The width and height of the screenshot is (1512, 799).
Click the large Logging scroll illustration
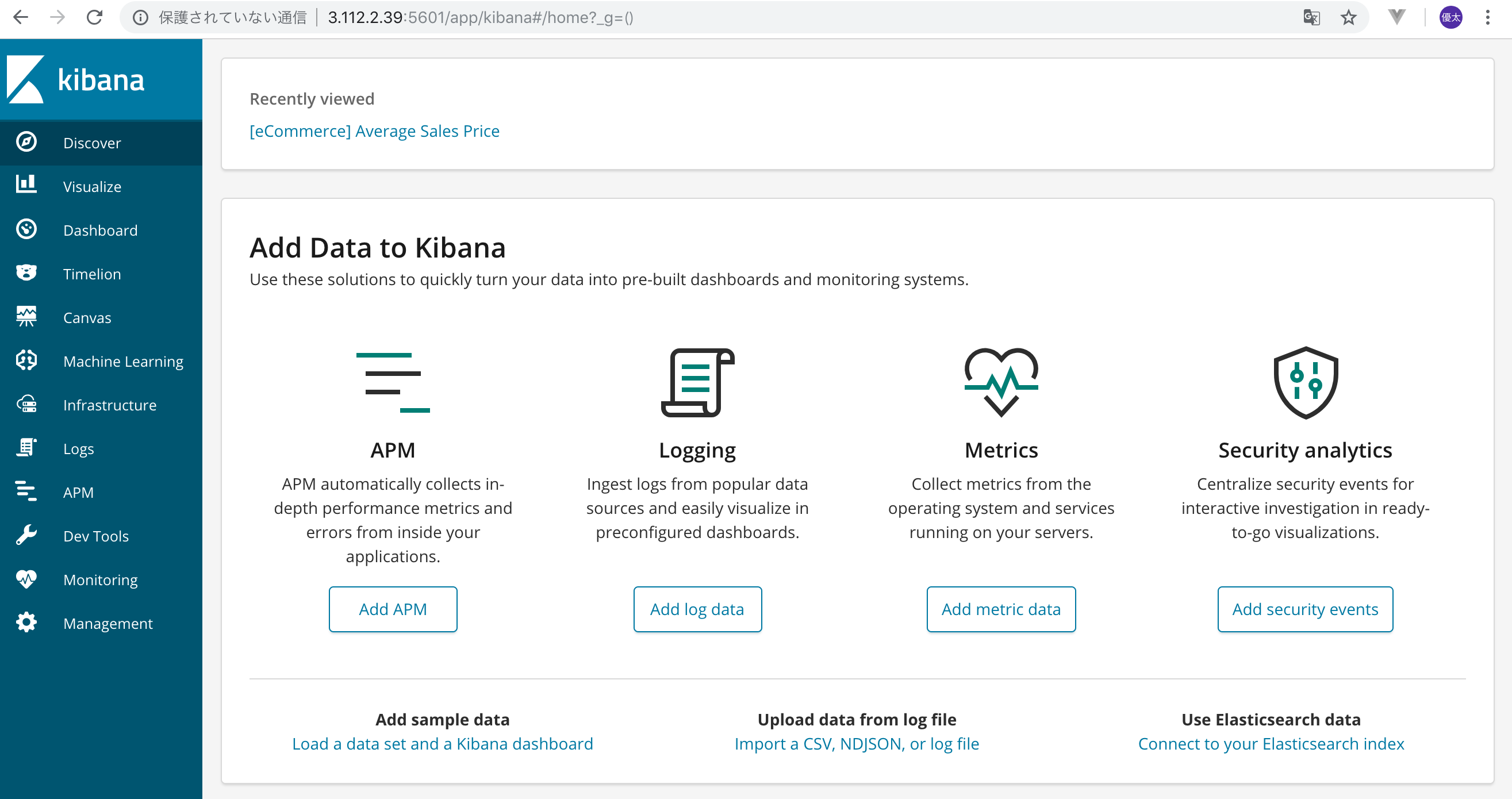point(697,383)
